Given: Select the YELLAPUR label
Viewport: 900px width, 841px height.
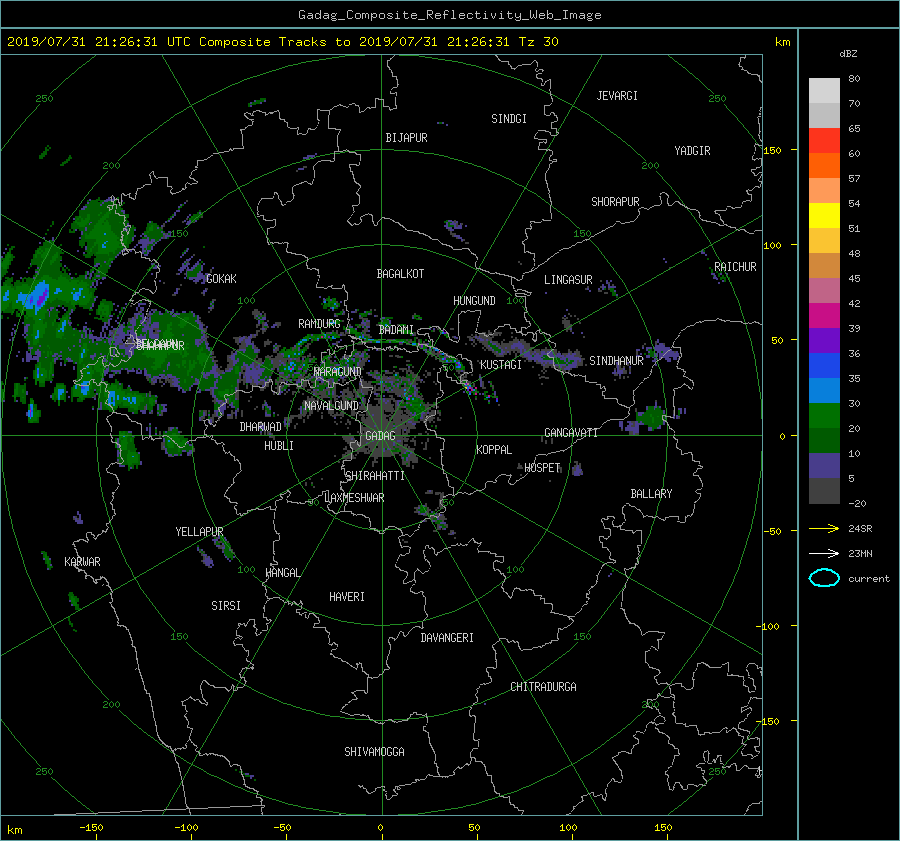Looking at the screenshot, I should click(199, 532).
